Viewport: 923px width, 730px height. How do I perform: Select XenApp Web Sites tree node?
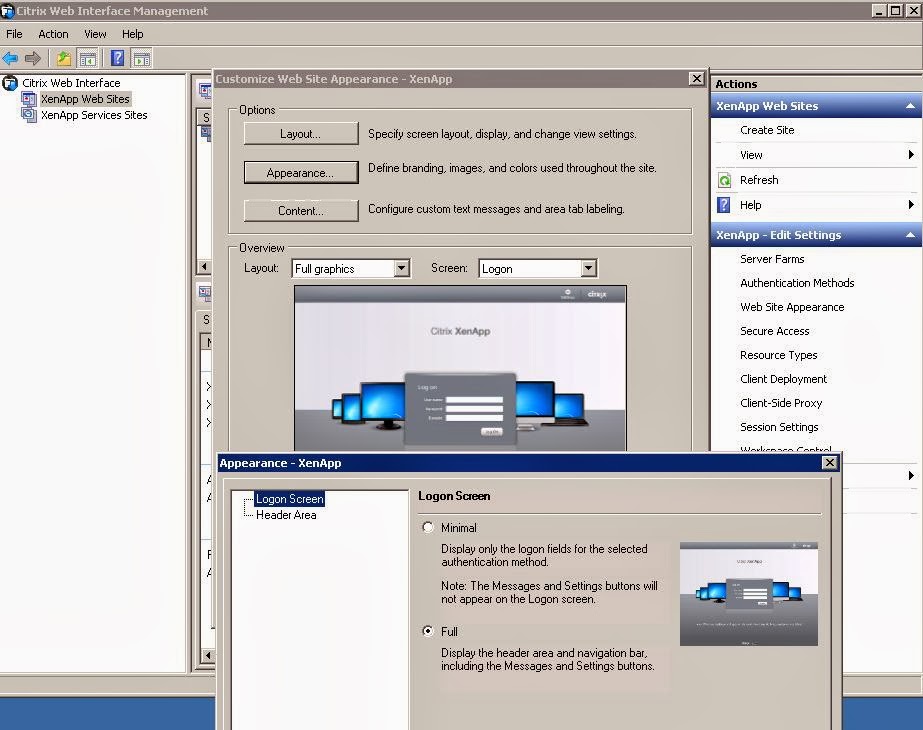(85, 99)
